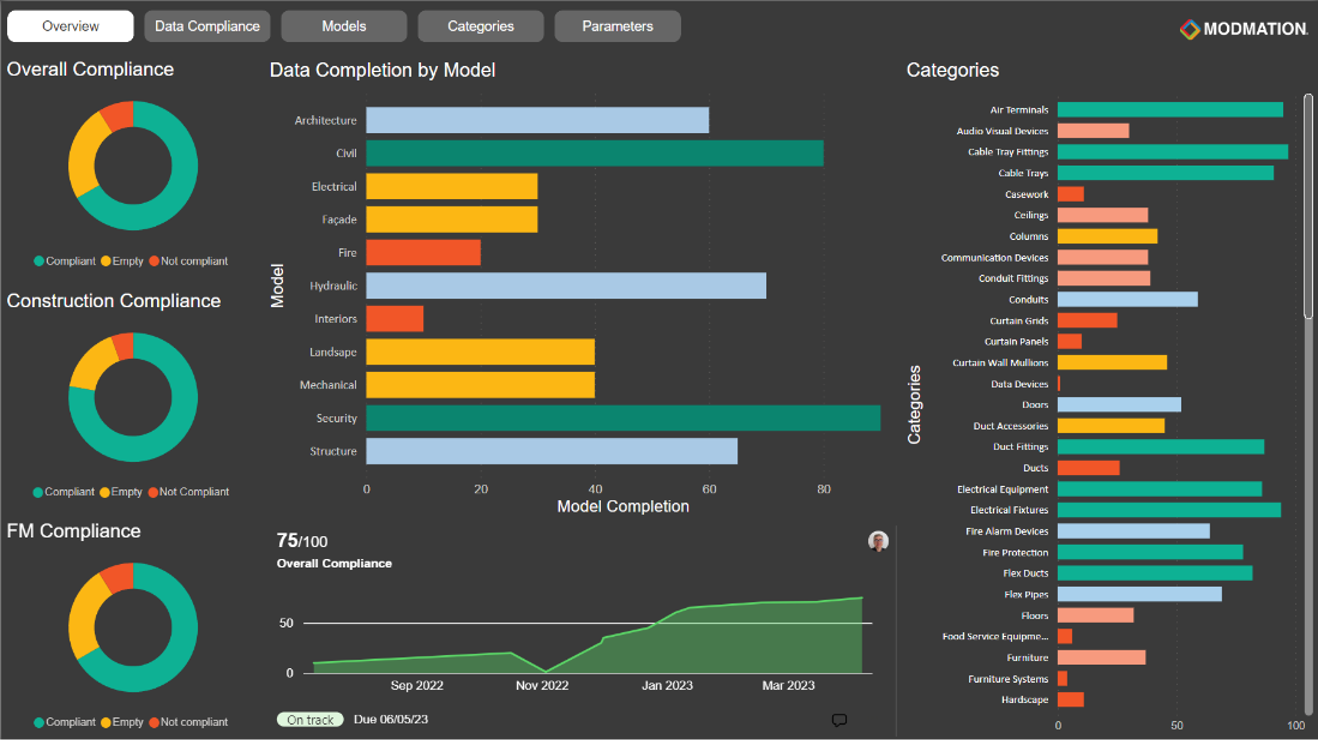
Task: Open the comment icon on compliance card
Action: tap(840, 720)
